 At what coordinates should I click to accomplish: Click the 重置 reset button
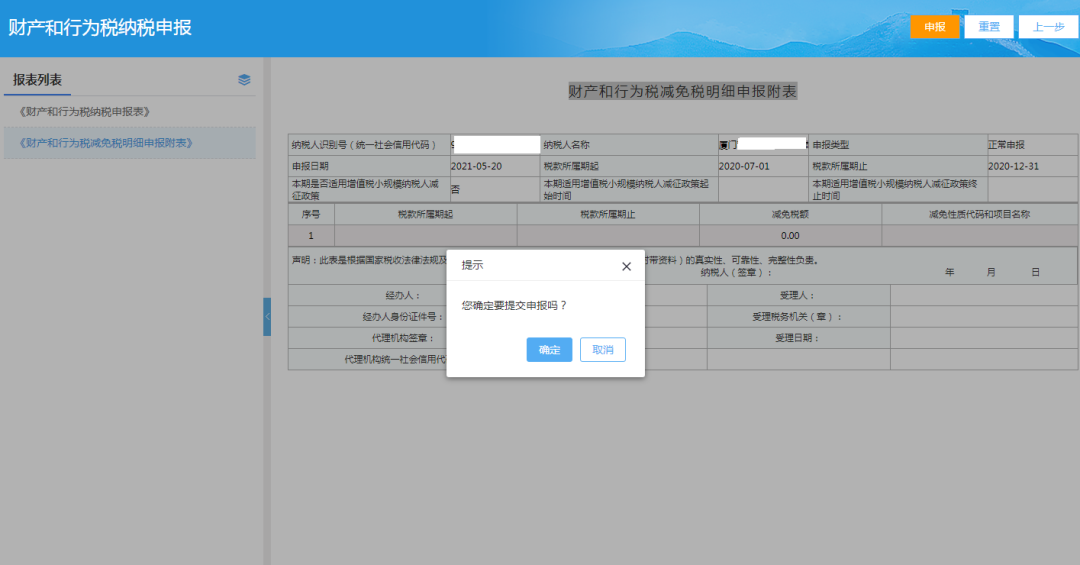pos(989,27)
